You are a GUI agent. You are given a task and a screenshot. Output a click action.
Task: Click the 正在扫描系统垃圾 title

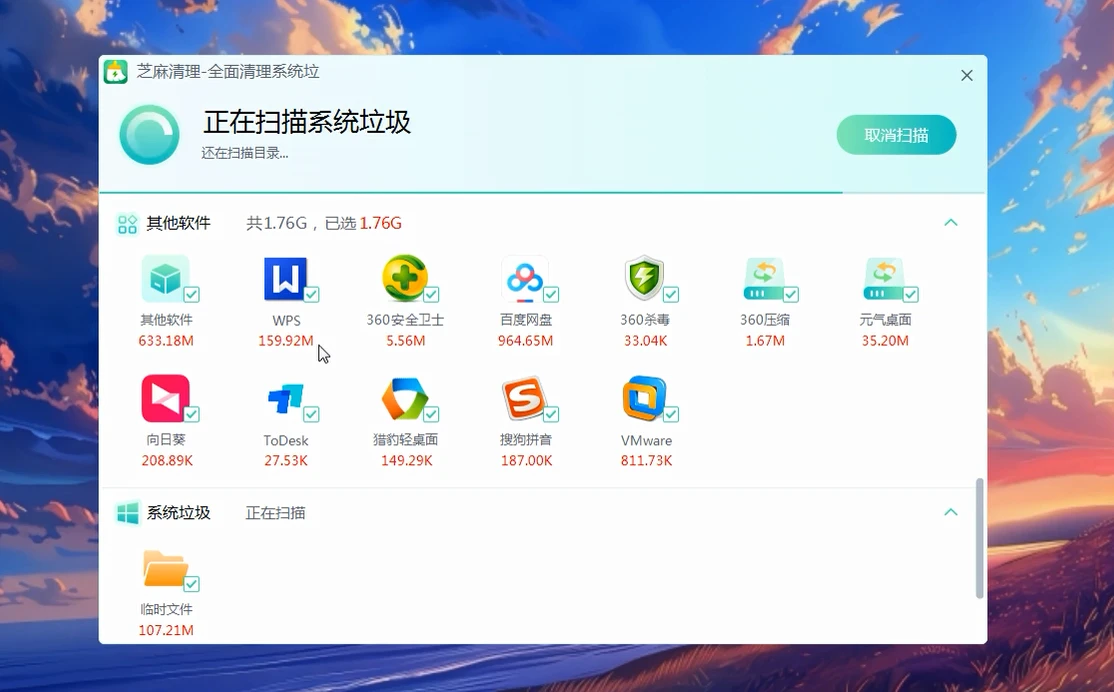tap(307, 122)
